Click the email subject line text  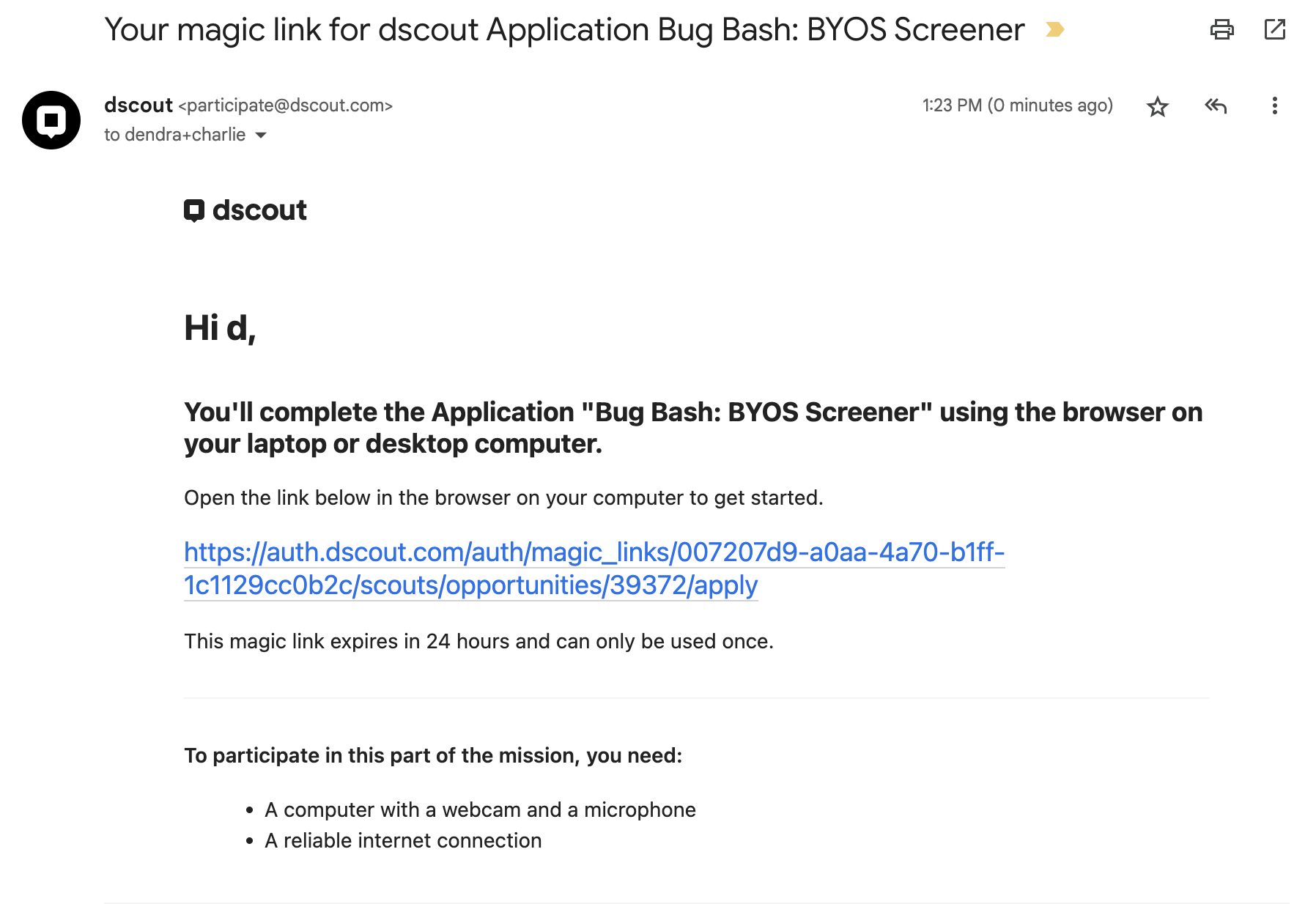tap(564, 30)
